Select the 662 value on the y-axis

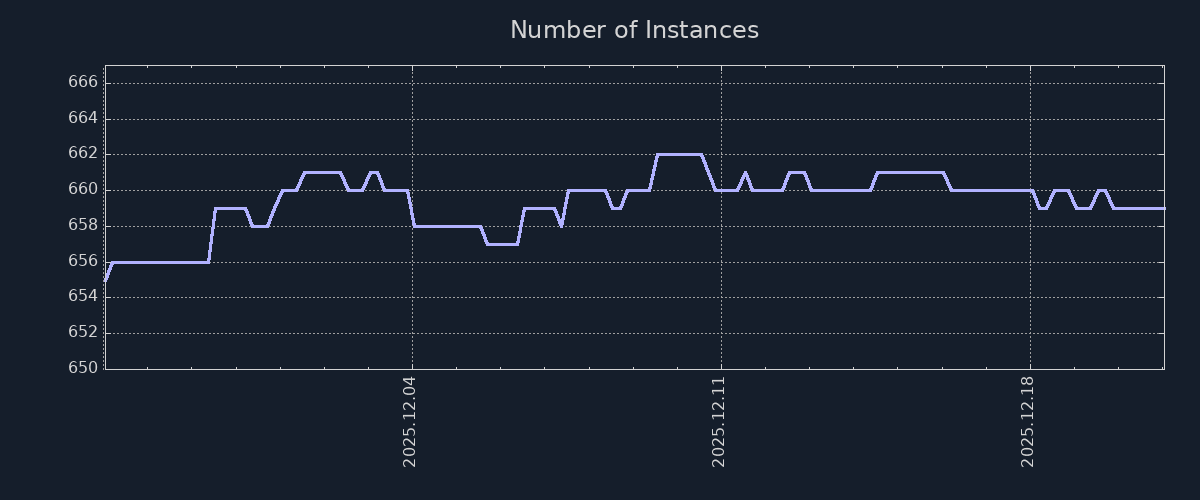[83, 153]
